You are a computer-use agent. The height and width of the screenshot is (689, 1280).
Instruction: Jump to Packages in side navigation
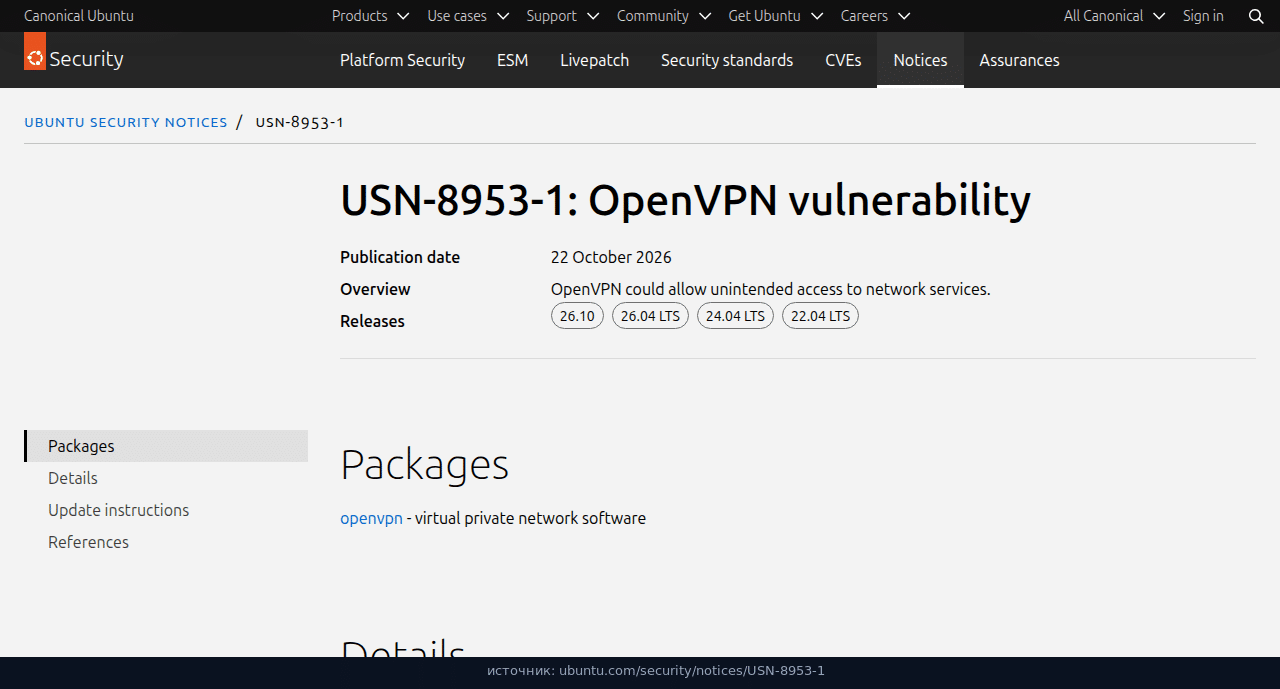(166, 446)
